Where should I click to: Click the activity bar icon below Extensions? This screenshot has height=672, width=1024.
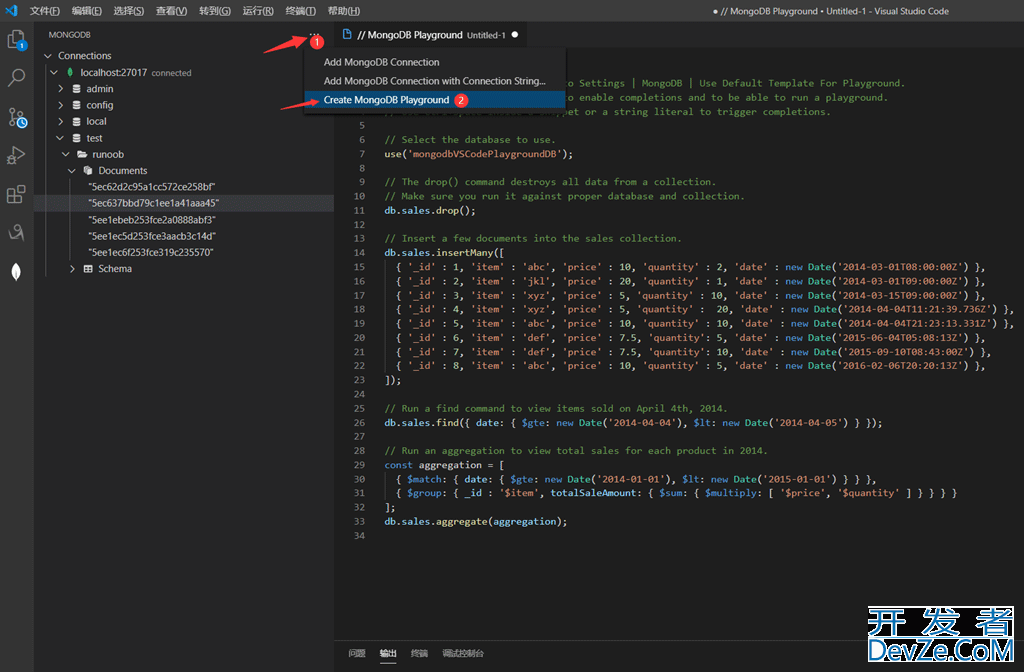pyautogui.click(x=16, y=232)
